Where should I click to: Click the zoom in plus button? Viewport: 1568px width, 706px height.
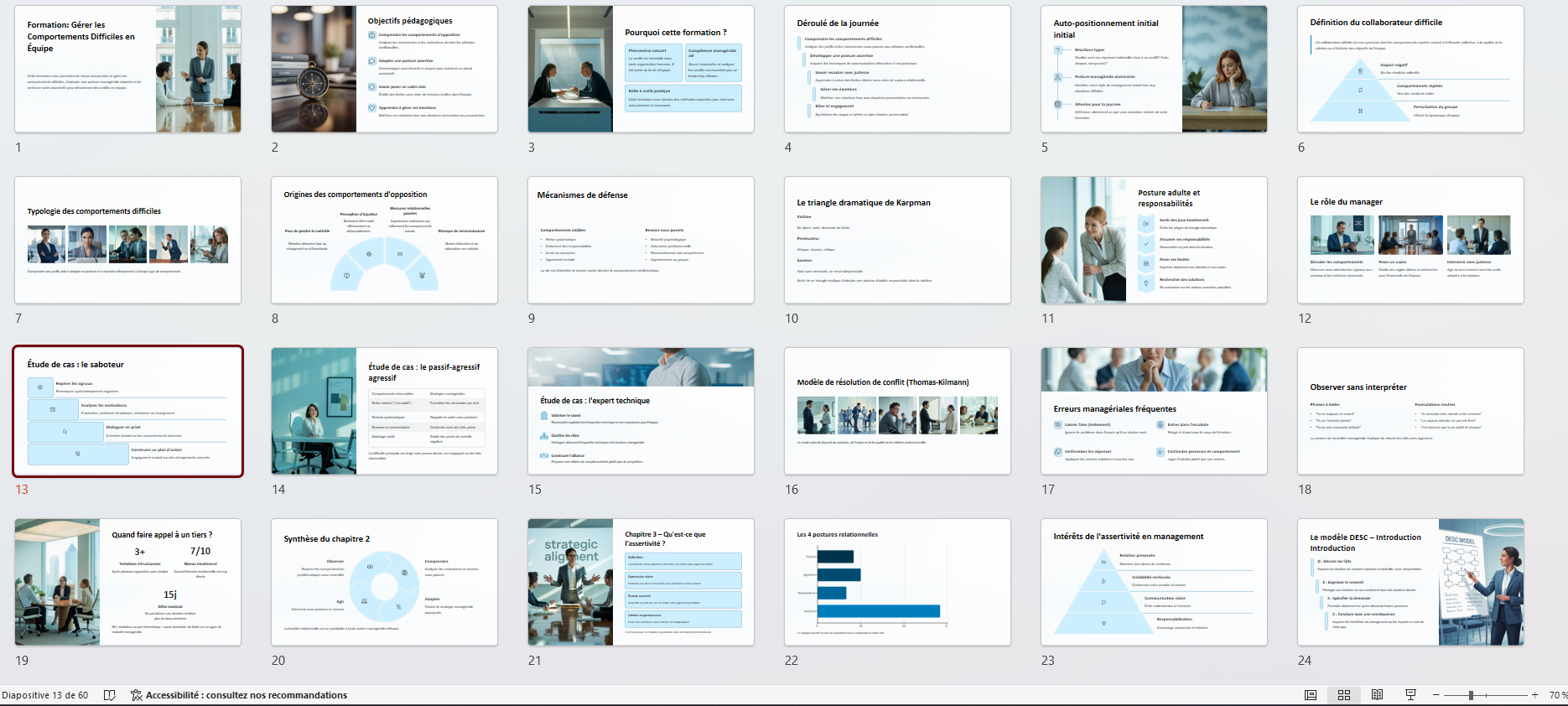click(x=1535, y=695)
